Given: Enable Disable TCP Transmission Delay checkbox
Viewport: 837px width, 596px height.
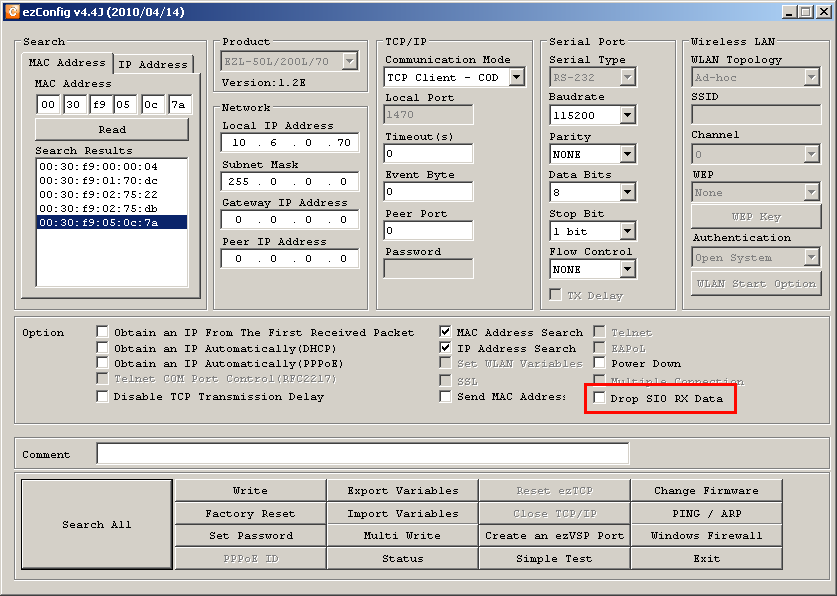Looking at the screenshot, I should pyautogui.click(x=102, y=396).
